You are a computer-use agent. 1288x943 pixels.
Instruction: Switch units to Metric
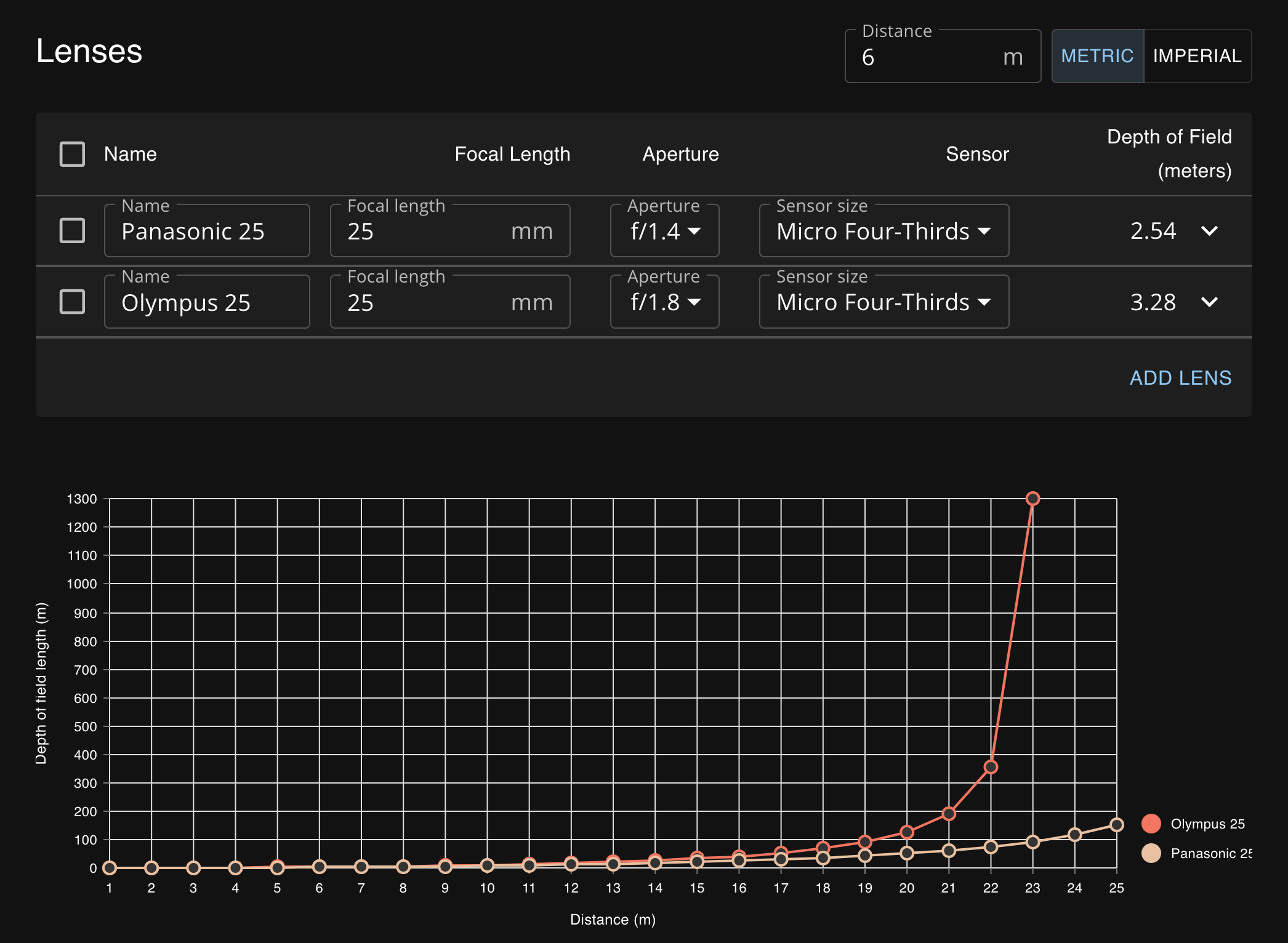click(1097, 56)
